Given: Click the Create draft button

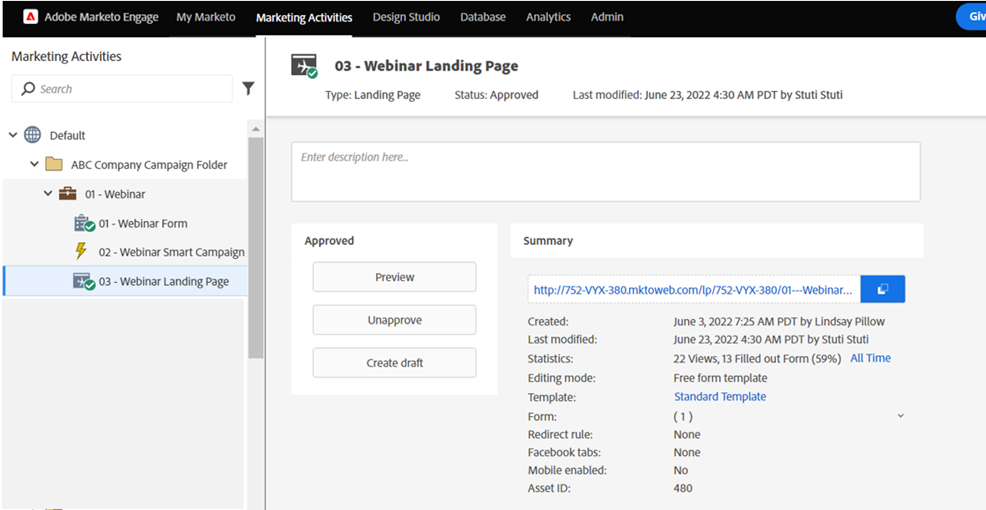Looking at the screenshot, I should 394,363.
